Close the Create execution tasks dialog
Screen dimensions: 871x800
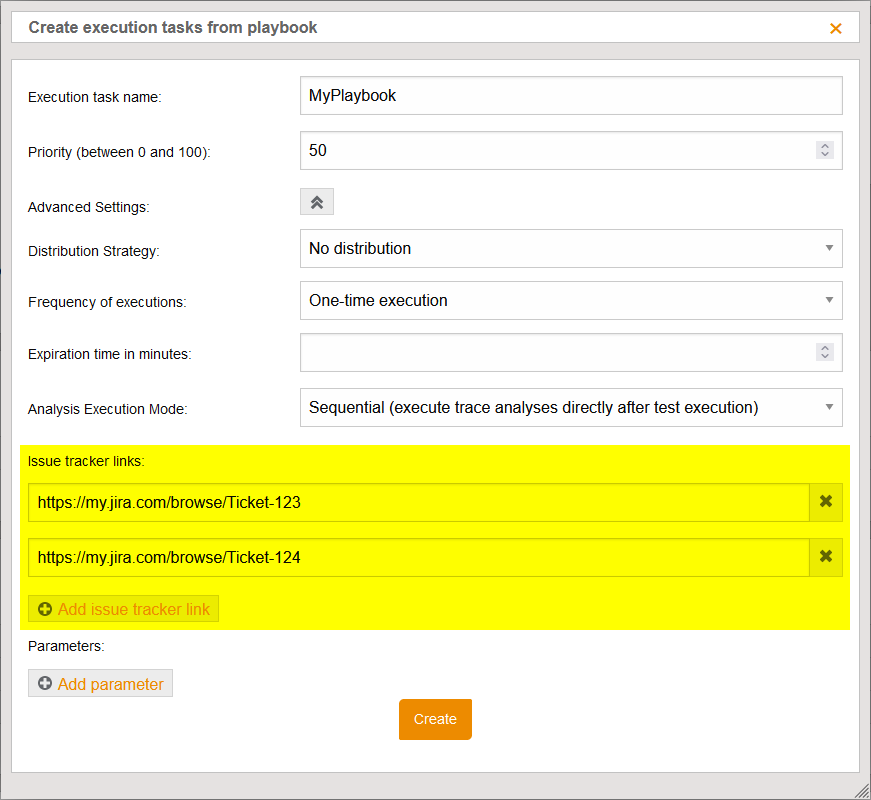tap(836, 28)
